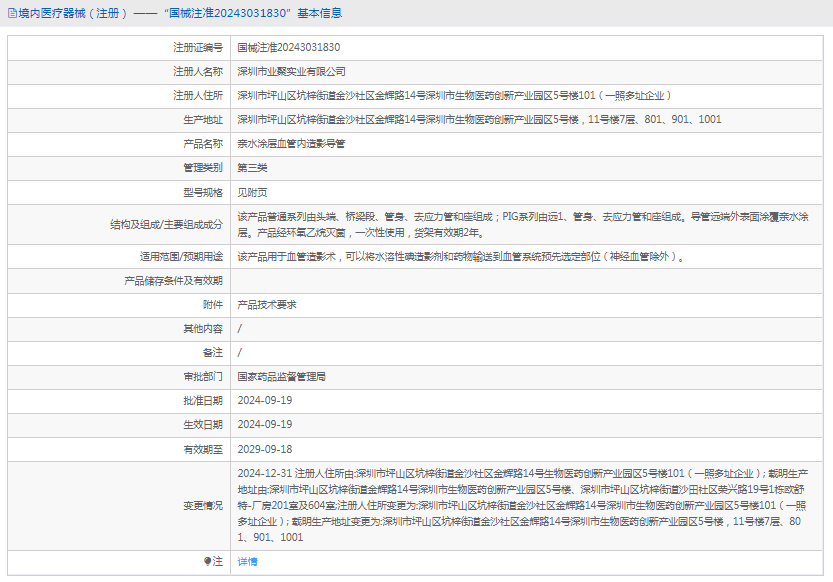Select product name 亲水涂层血管内造影导管
The width and height of the screenshot is (833, 582).
291,144
